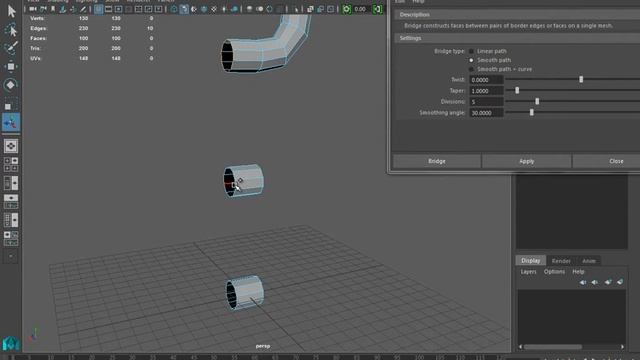The image size is (640, 360).
Task: Open the Layers menu
Action: point(528,272)
